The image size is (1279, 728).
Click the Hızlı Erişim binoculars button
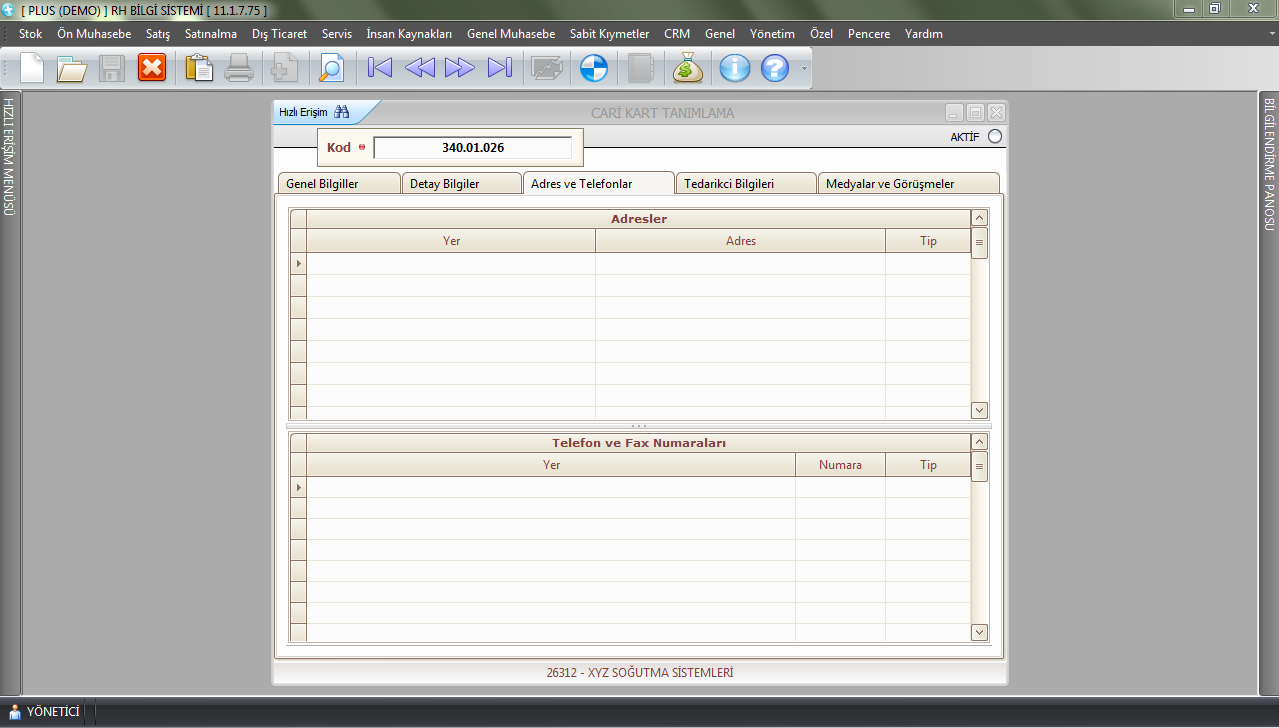342,112
